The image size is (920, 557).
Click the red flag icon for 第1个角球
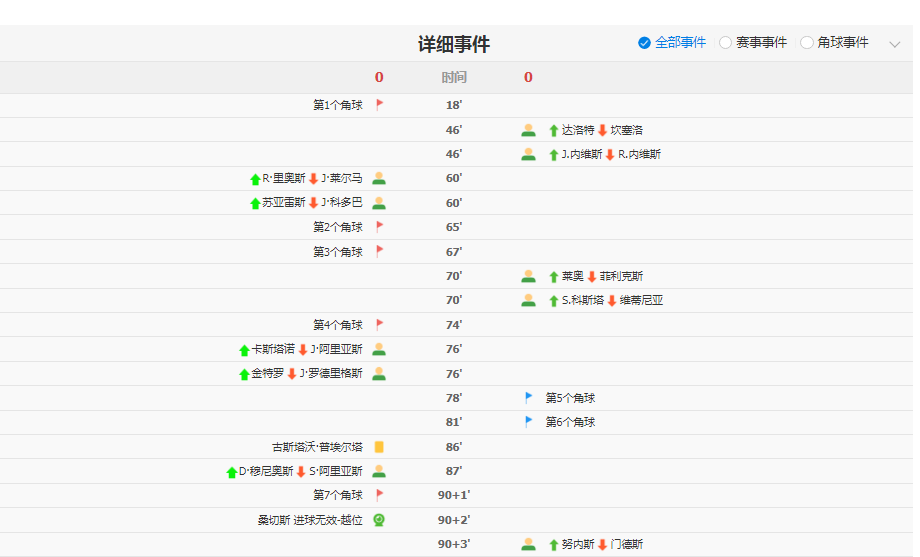(380, 105)
